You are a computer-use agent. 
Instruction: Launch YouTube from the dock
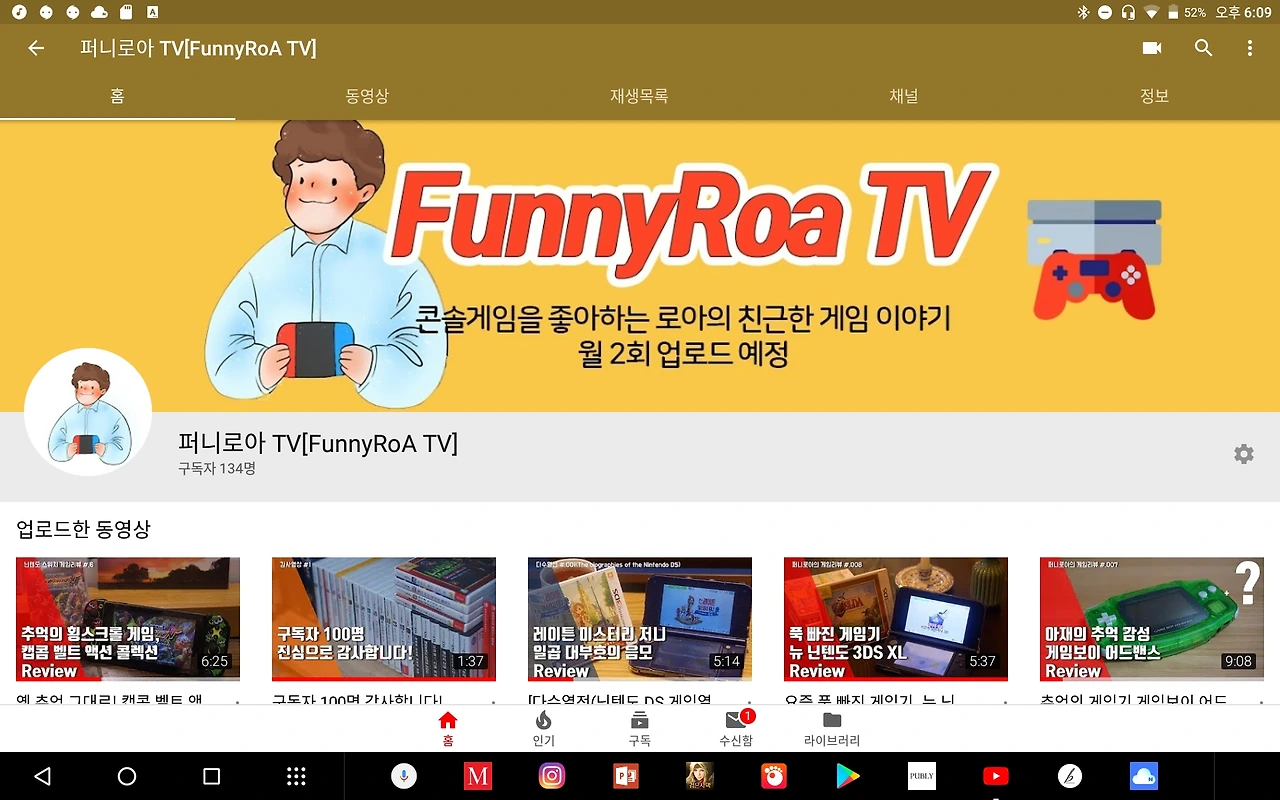click(995, 775)
